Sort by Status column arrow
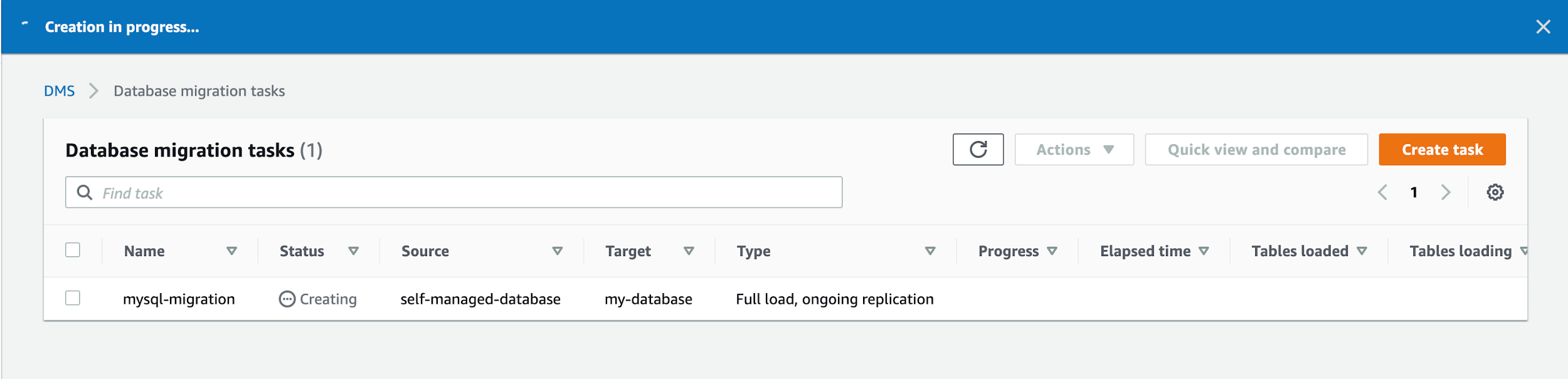The height and width of the screenshot is (379, 1568). click(353, 251)
